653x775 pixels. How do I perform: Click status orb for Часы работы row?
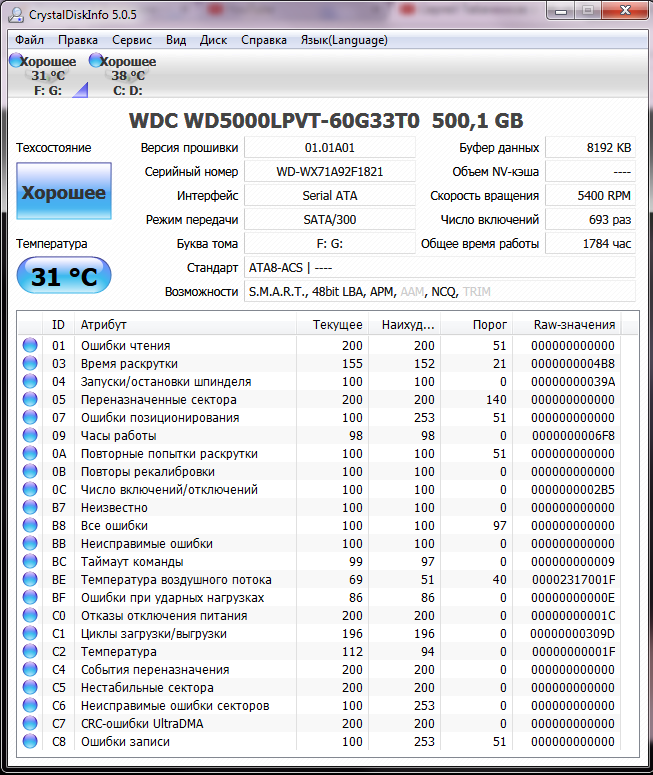point(30,435)
